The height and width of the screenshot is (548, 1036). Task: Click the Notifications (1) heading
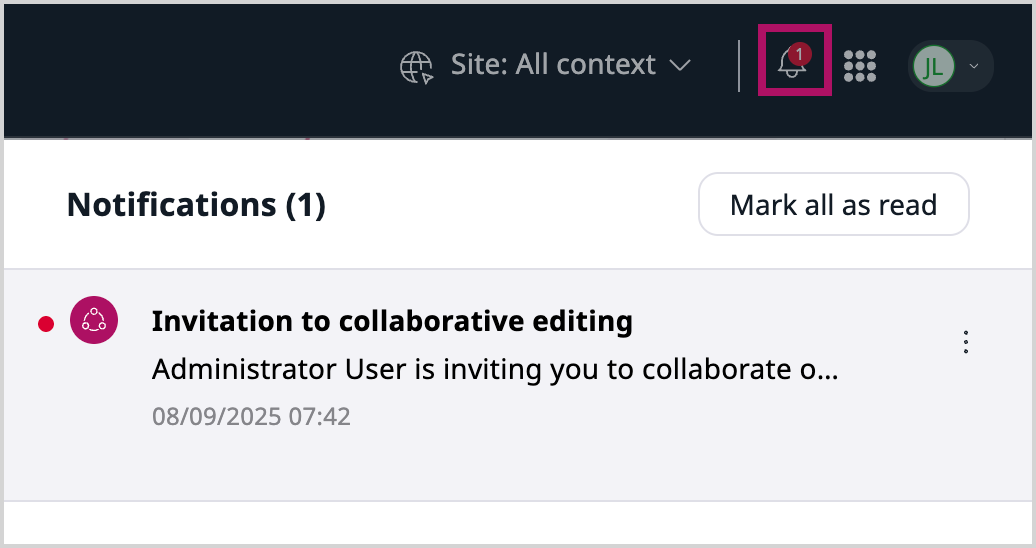point(196,205)
